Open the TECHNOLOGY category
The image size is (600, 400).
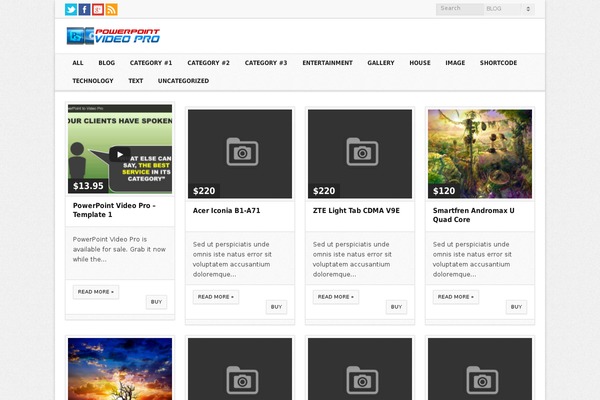(x=93, y=81)
